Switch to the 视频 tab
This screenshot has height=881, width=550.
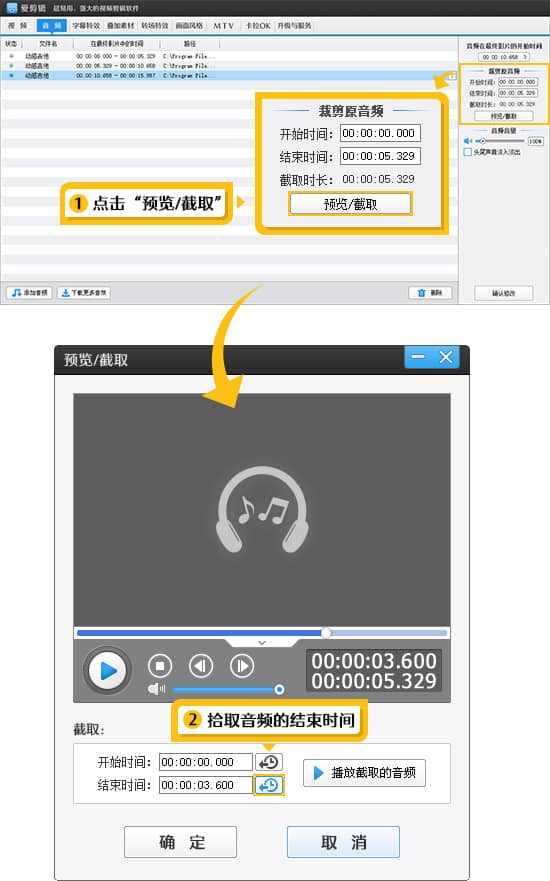(17, 26)
